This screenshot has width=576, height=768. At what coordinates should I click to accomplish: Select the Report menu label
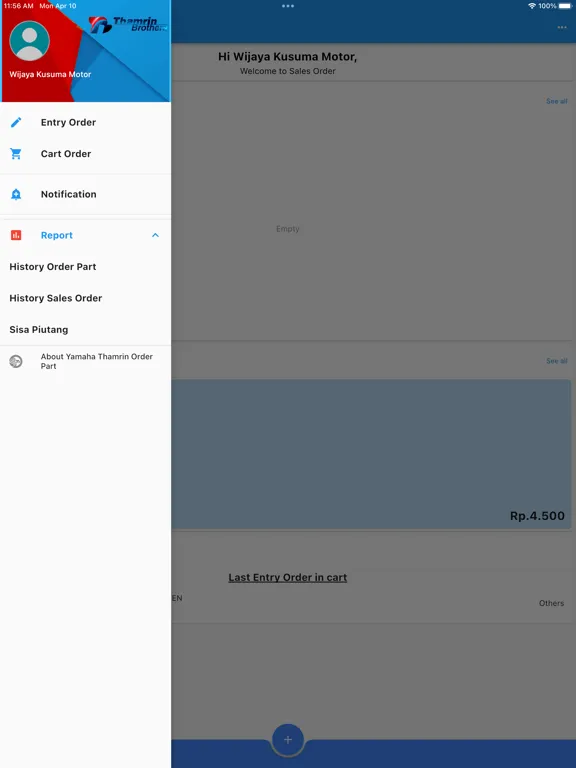click(57, 235)
